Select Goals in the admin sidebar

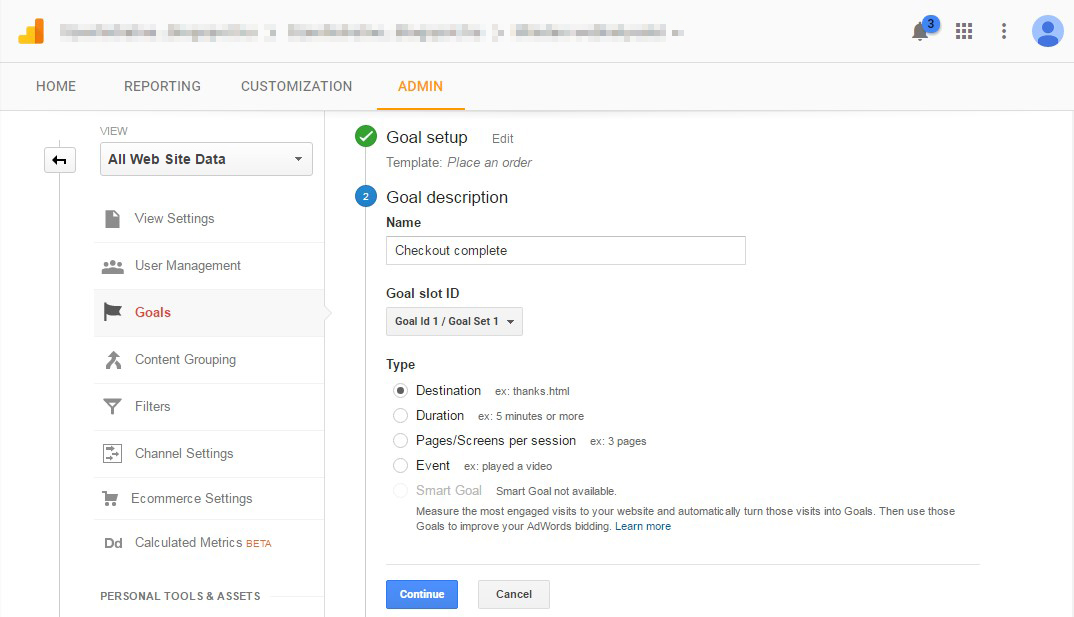pyautogui.click(x=152, y=312)
